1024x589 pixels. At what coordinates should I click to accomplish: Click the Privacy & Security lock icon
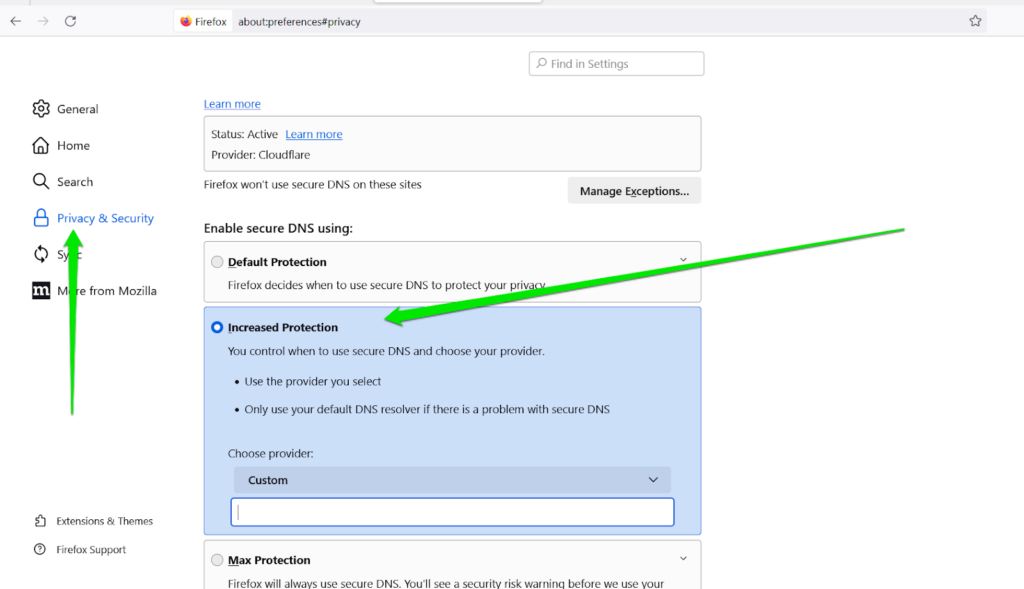pos(41,217)
